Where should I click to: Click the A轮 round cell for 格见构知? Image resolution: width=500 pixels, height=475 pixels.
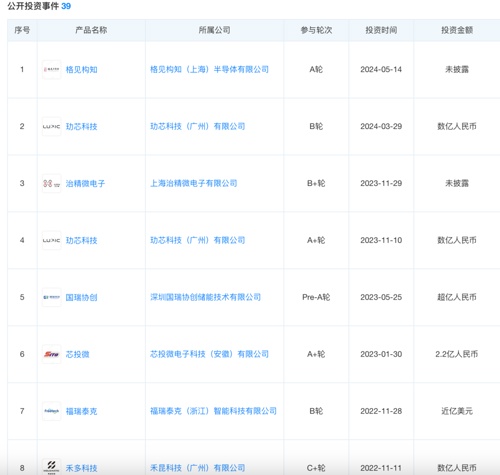point(316,69)
